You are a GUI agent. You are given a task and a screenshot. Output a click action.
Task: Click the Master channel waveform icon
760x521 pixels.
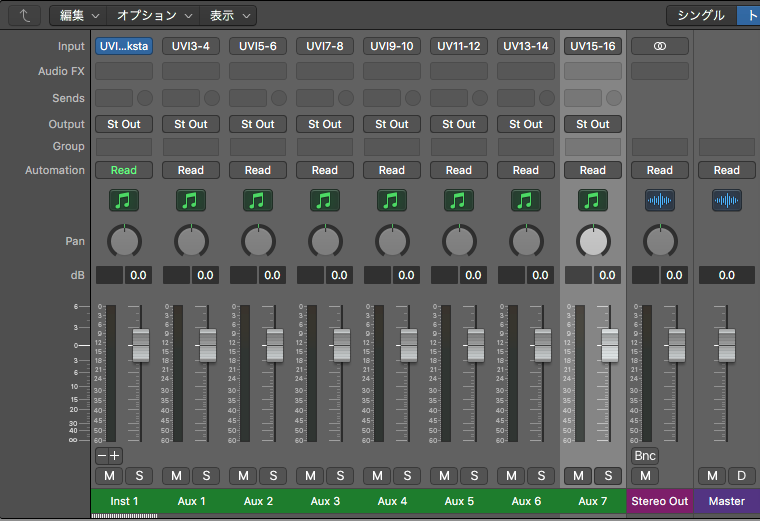[x=727, y=200]
